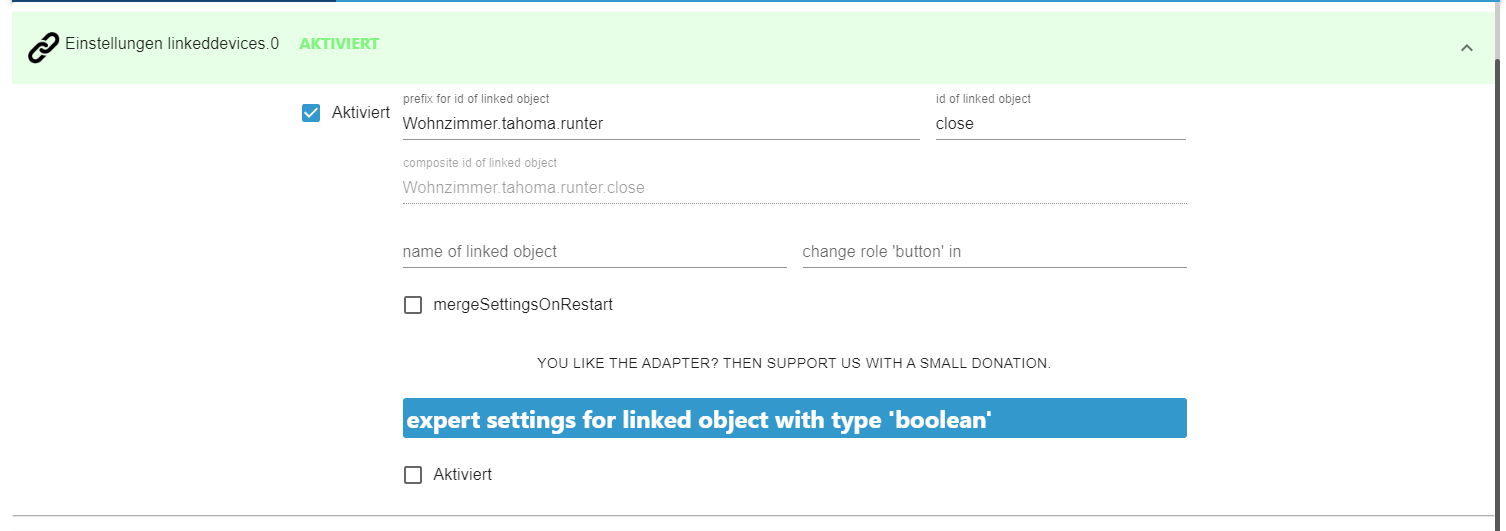
Task: Click the green AKTIVIERT status label
Action: coord(339,44)
